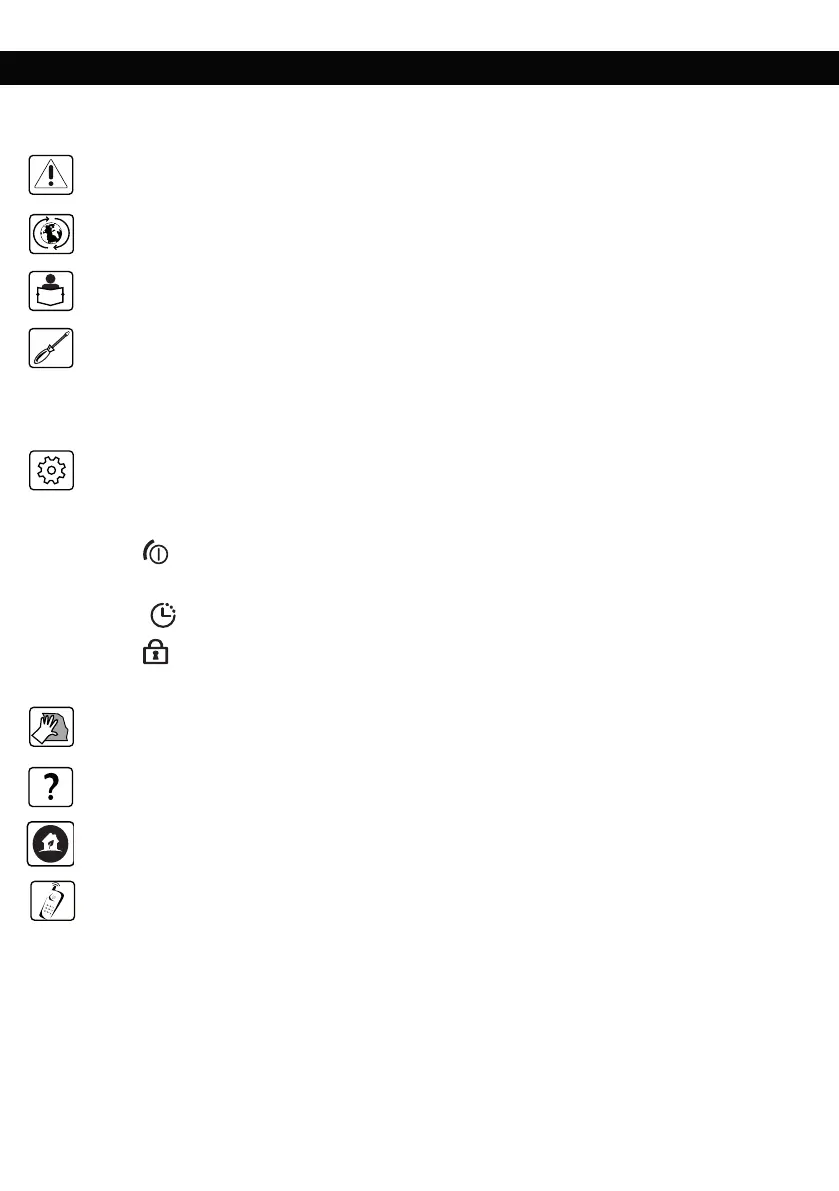Click the warning triangle safety icon
839x1191 pixels.
tap(51, 175)
